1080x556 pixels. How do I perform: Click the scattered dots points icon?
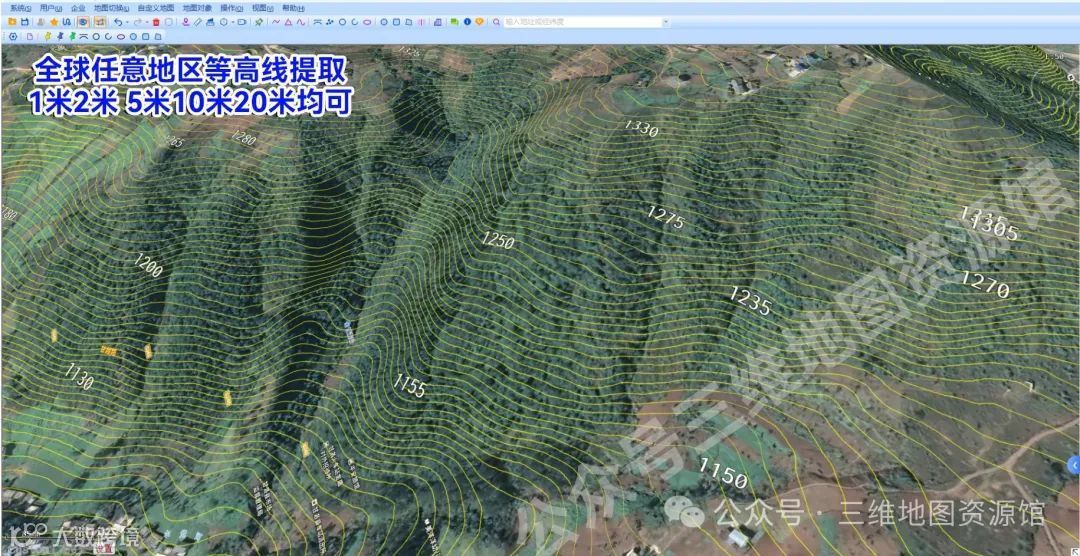[x=329, y=22]
